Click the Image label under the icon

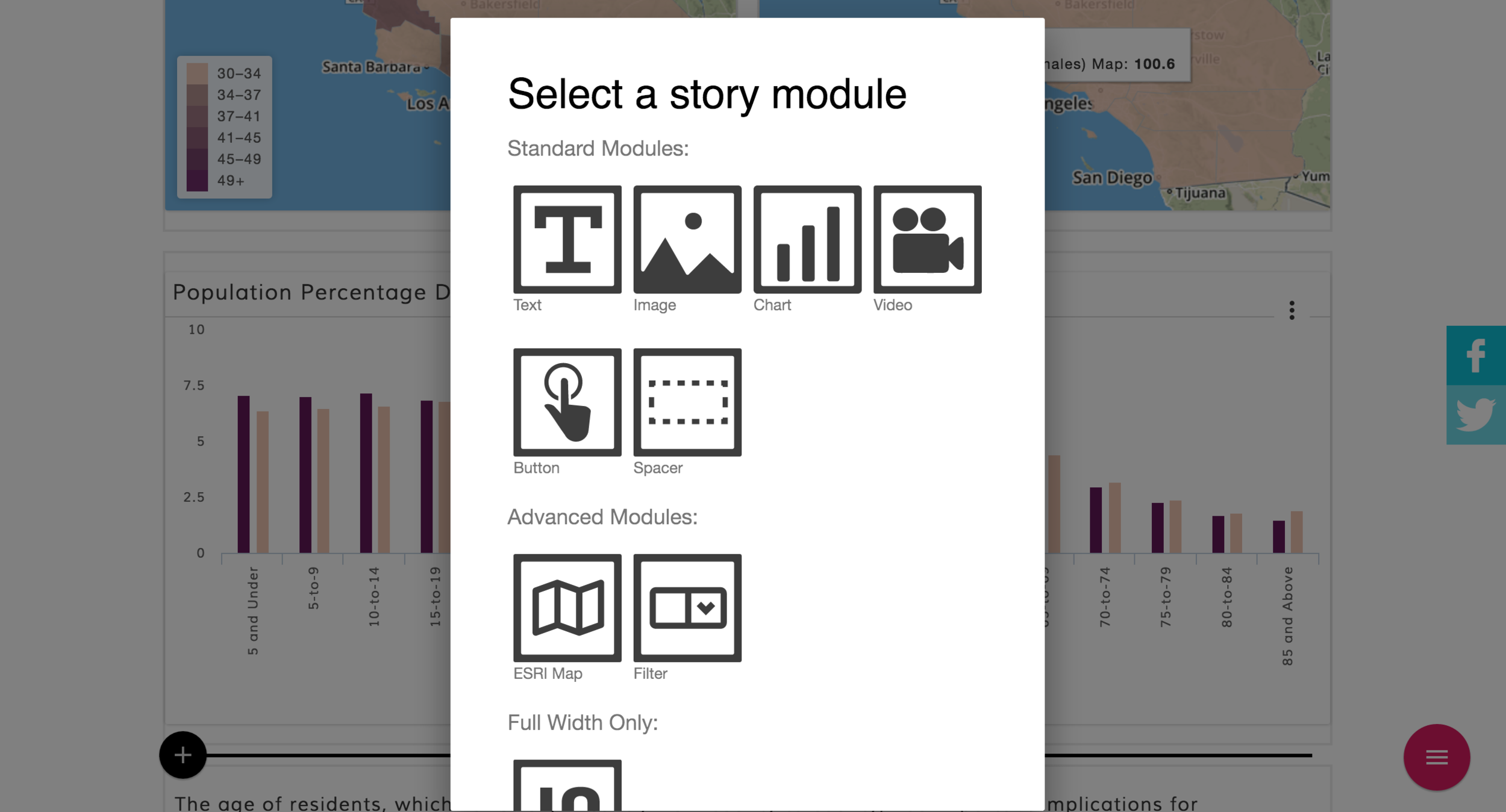tap(654, 305)
